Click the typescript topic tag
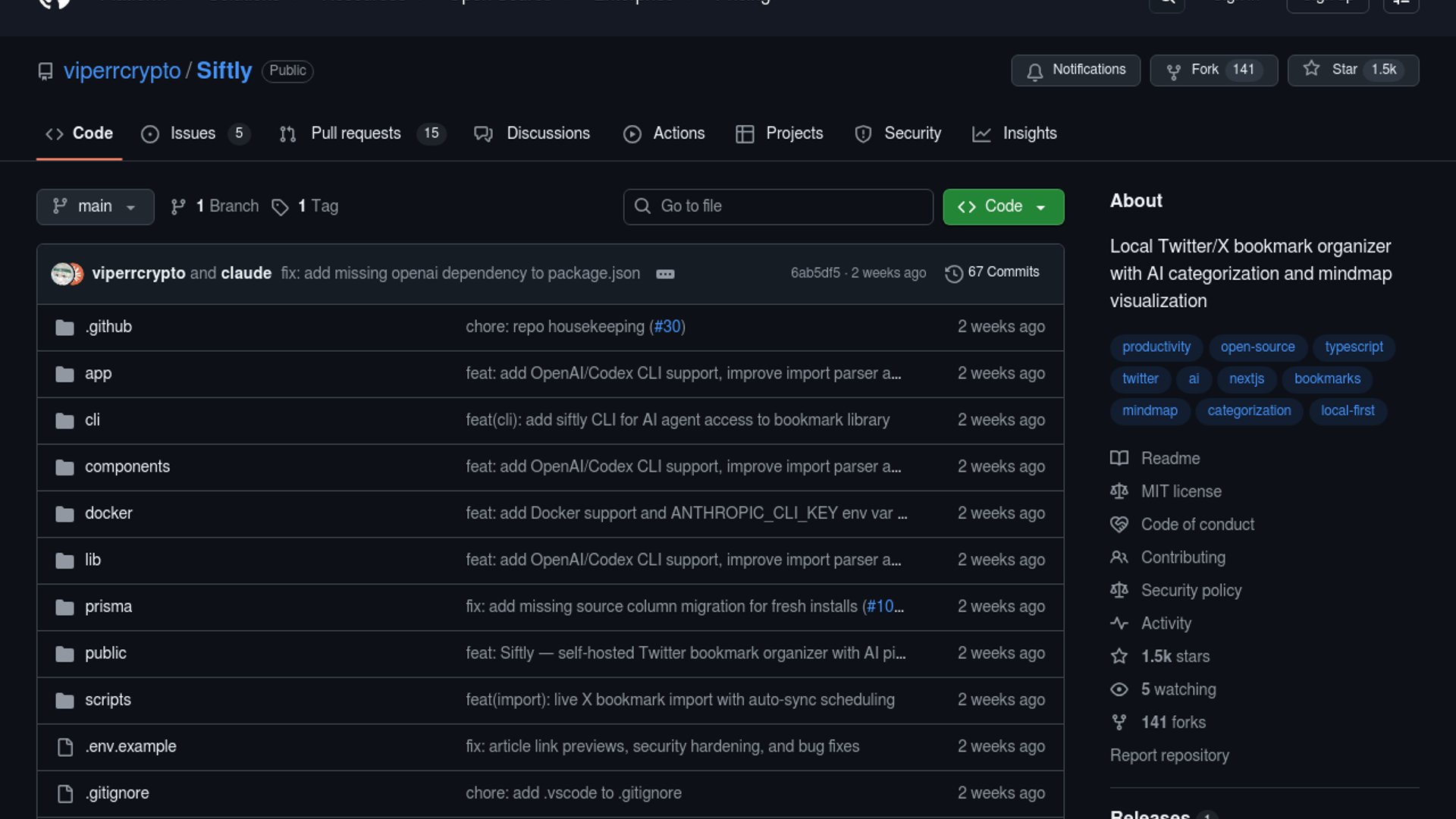 pyautogui.click(x=1354, y=347)
